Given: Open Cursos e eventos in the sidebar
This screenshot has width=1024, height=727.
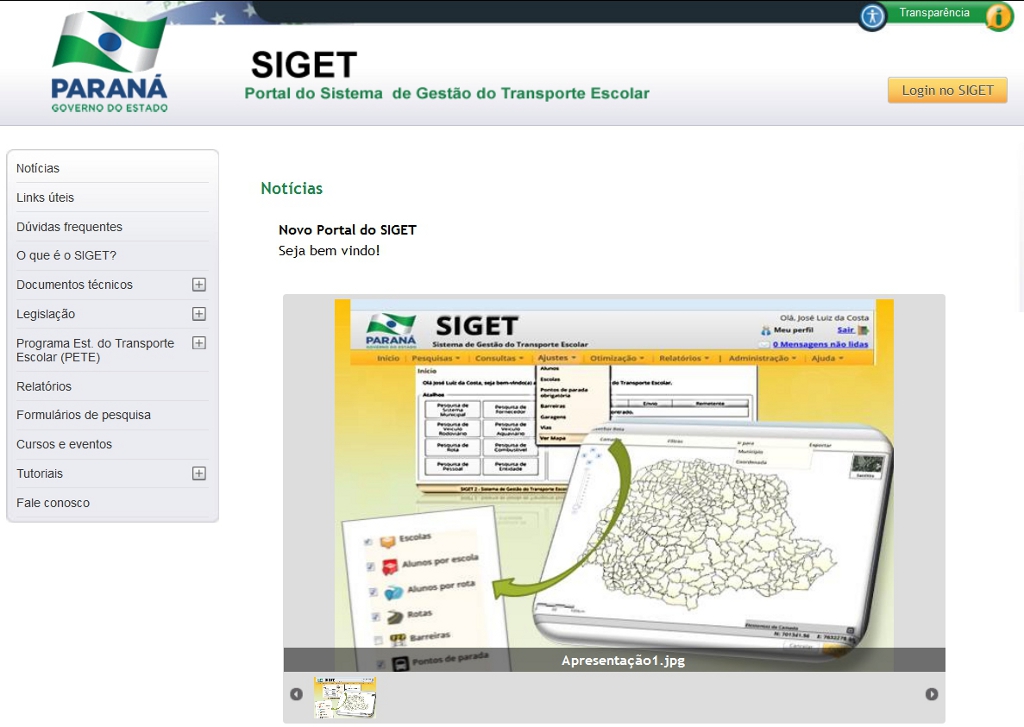Looking at the screenshot, I should (x=112, y=444).
